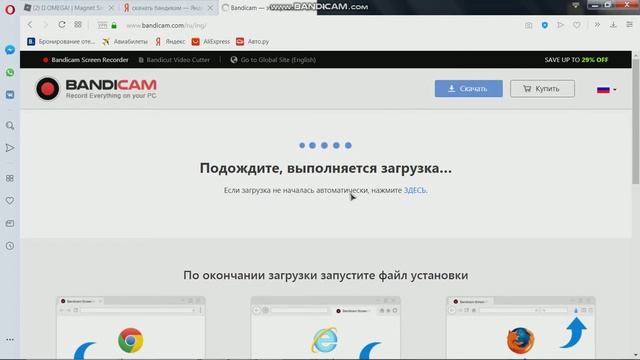640x360 pixels.
Task: Click the VPN badge in address bar
Action: (x=102, y=25)
